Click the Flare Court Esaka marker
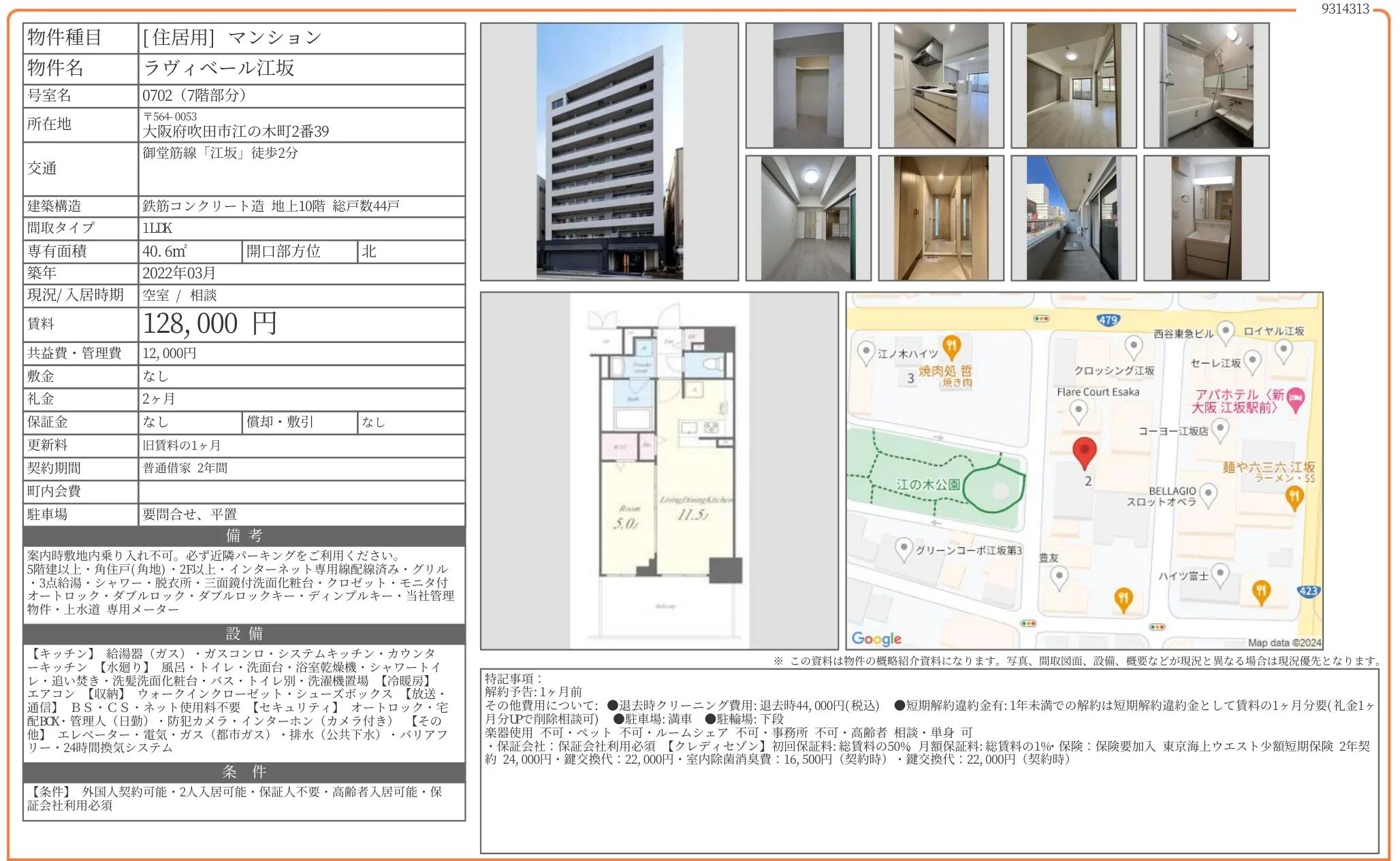 tap(1078, 410)
